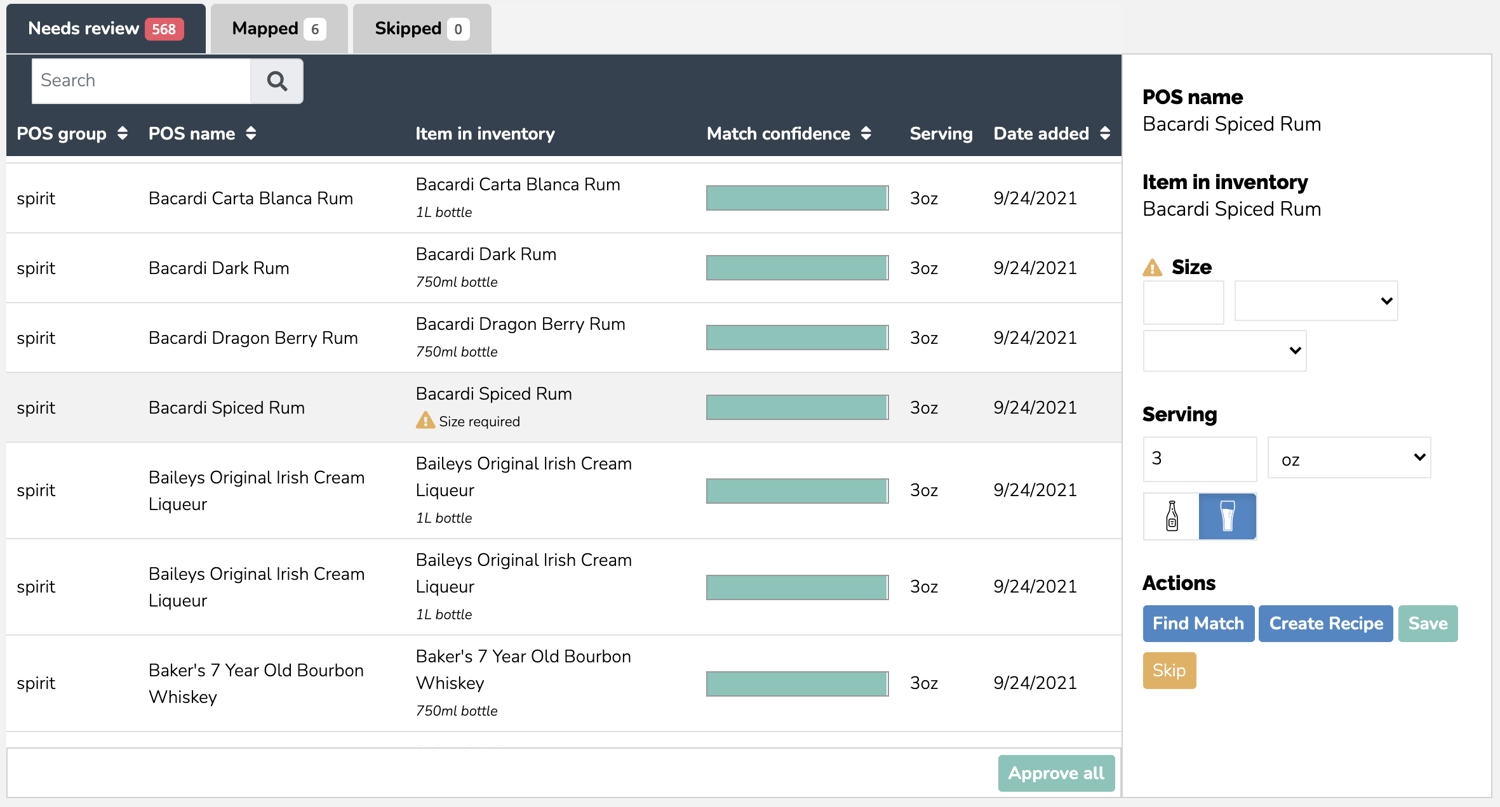Select the bottle serving mode icon
This screenshot has height=807, width=1500.
(1172, 516)
